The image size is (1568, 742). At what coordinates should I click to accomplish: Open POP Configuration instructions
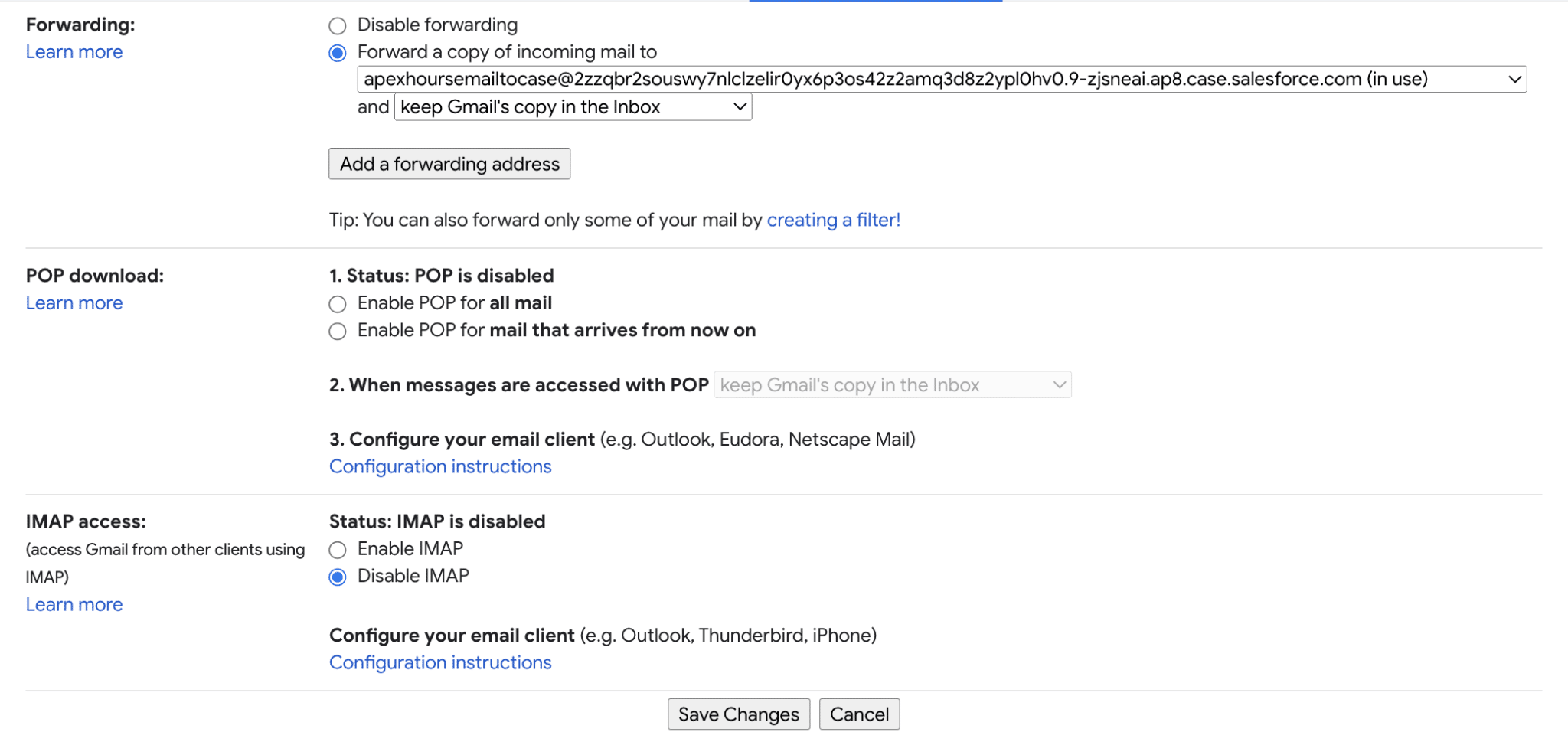click(x=439, y=466)
